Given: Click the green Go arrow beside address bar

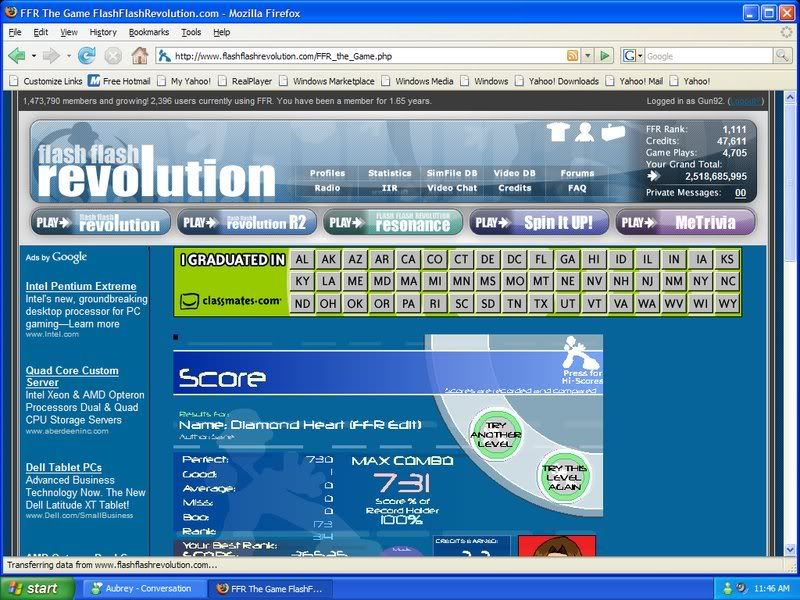Looking at the screenshot, I should (606, 56).
